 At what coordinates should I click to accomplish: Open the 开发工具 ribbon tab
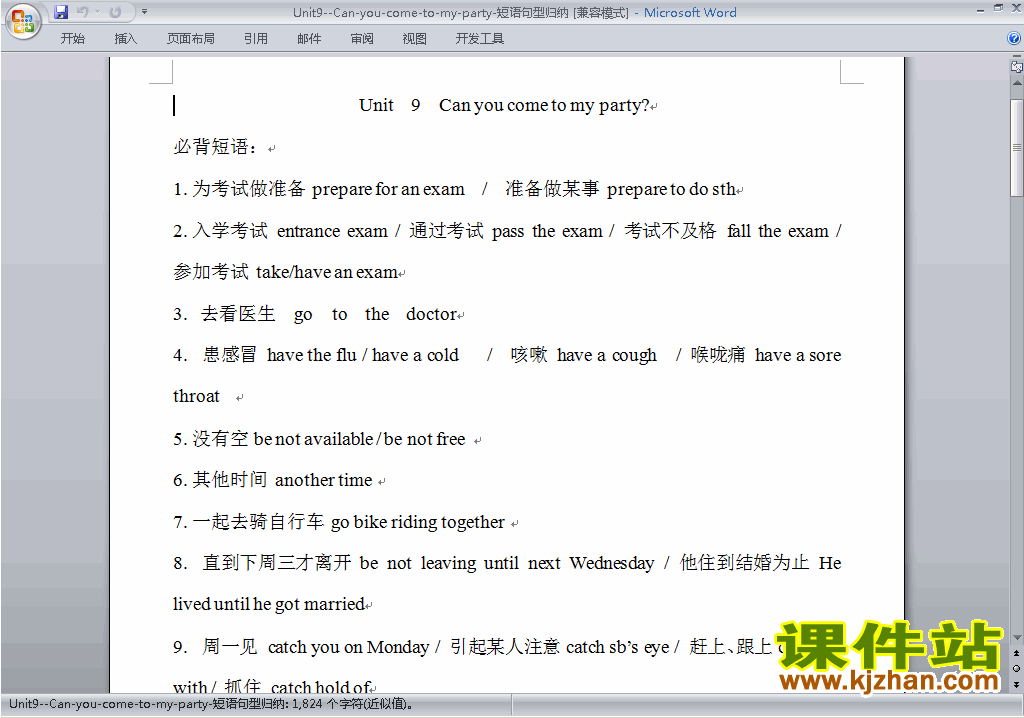(x=479, y=39)
